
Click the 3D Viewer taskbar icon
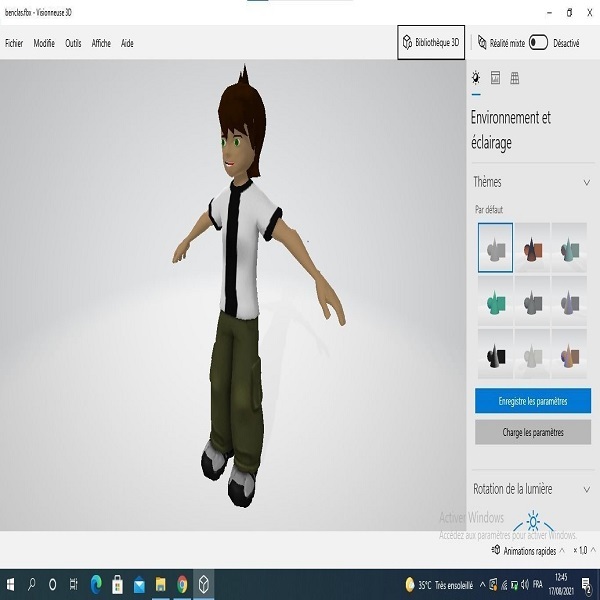tap(204, 584)
